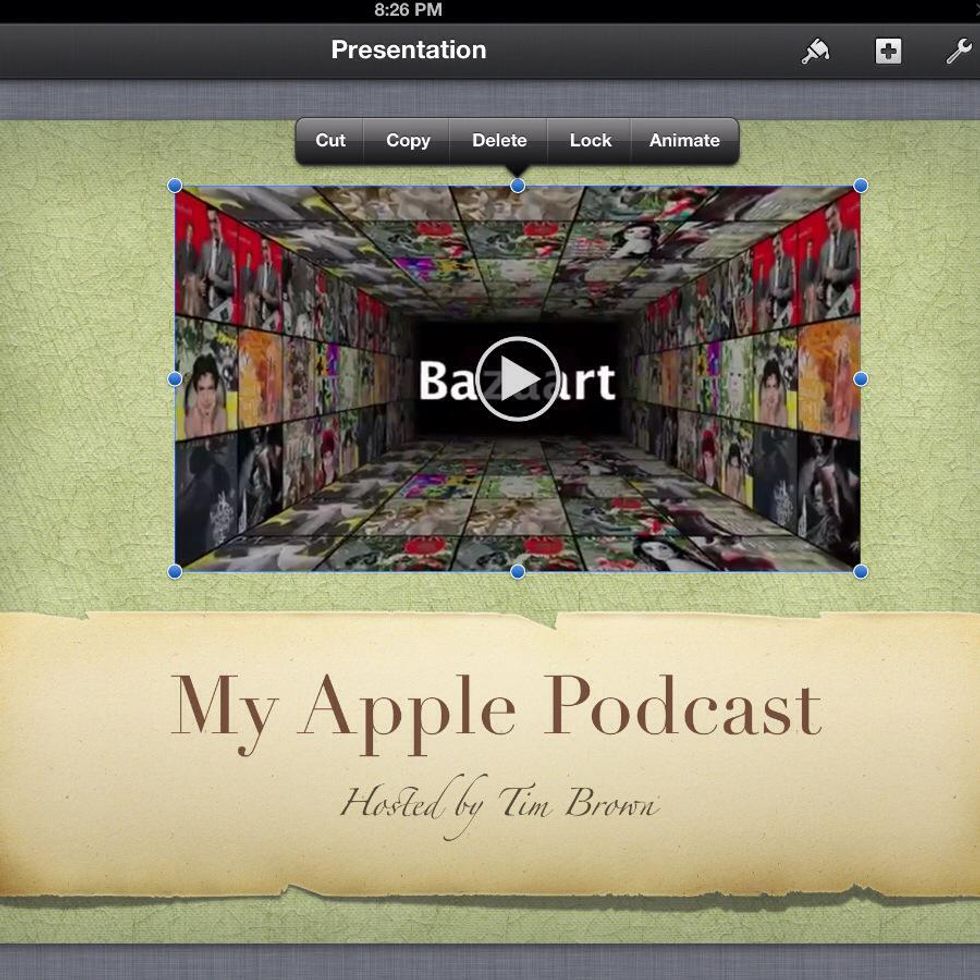Click the top-left selection handle of video
Screen dimensions: 980x980
click(175, 186)
